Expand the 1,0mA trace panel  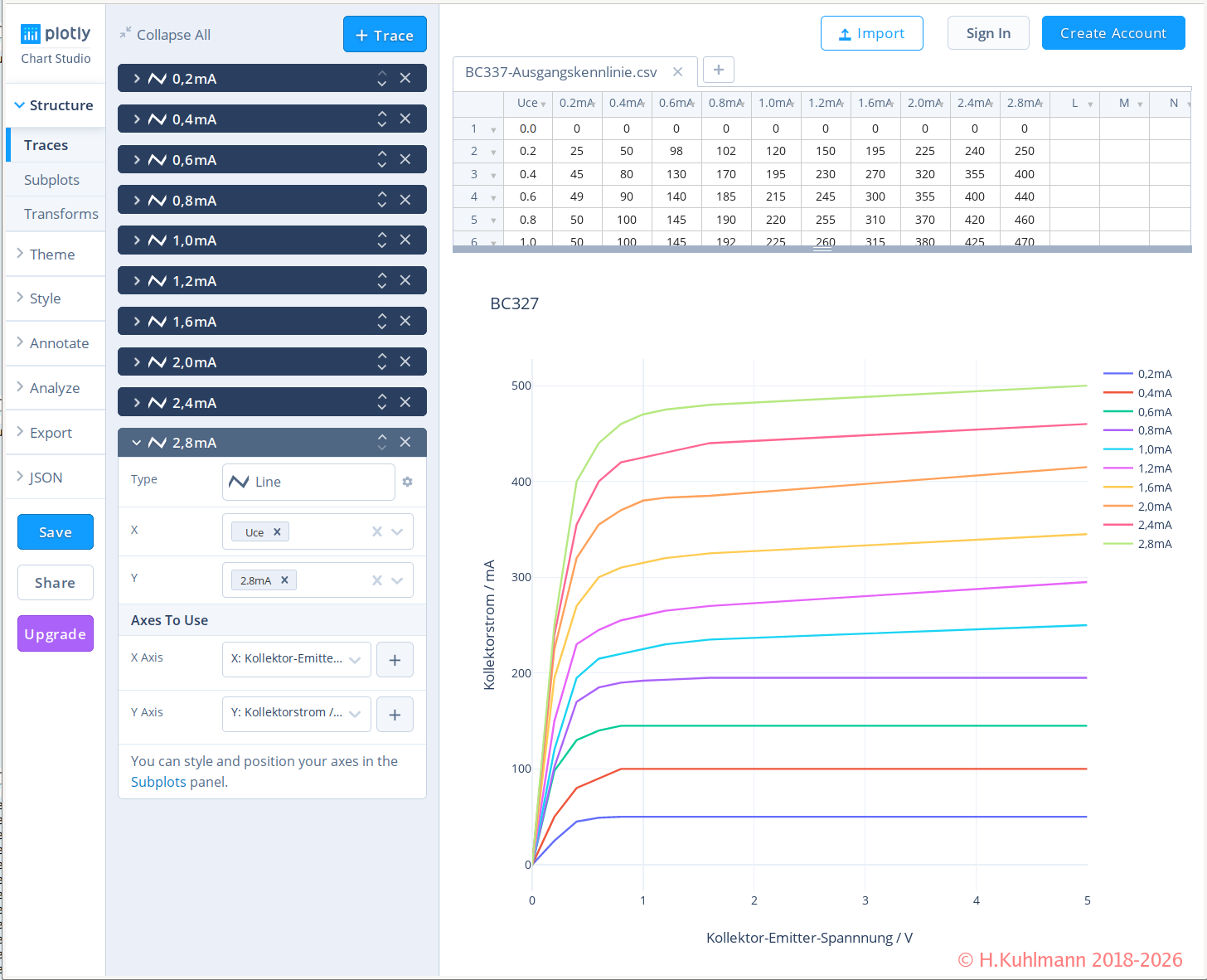(138, 240)
